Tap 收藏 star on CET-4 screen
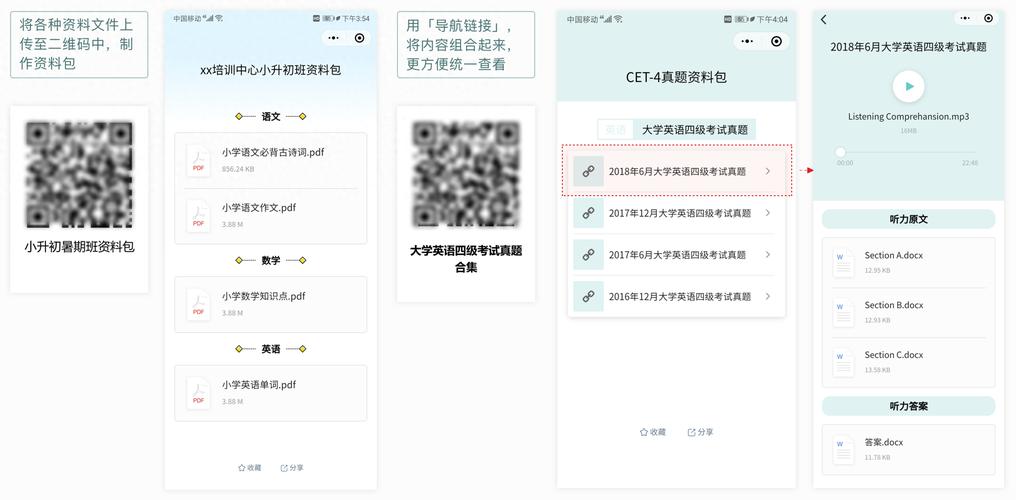This screenshot has height=500, width=1016. pyautogui.click(x=653, y=432)
